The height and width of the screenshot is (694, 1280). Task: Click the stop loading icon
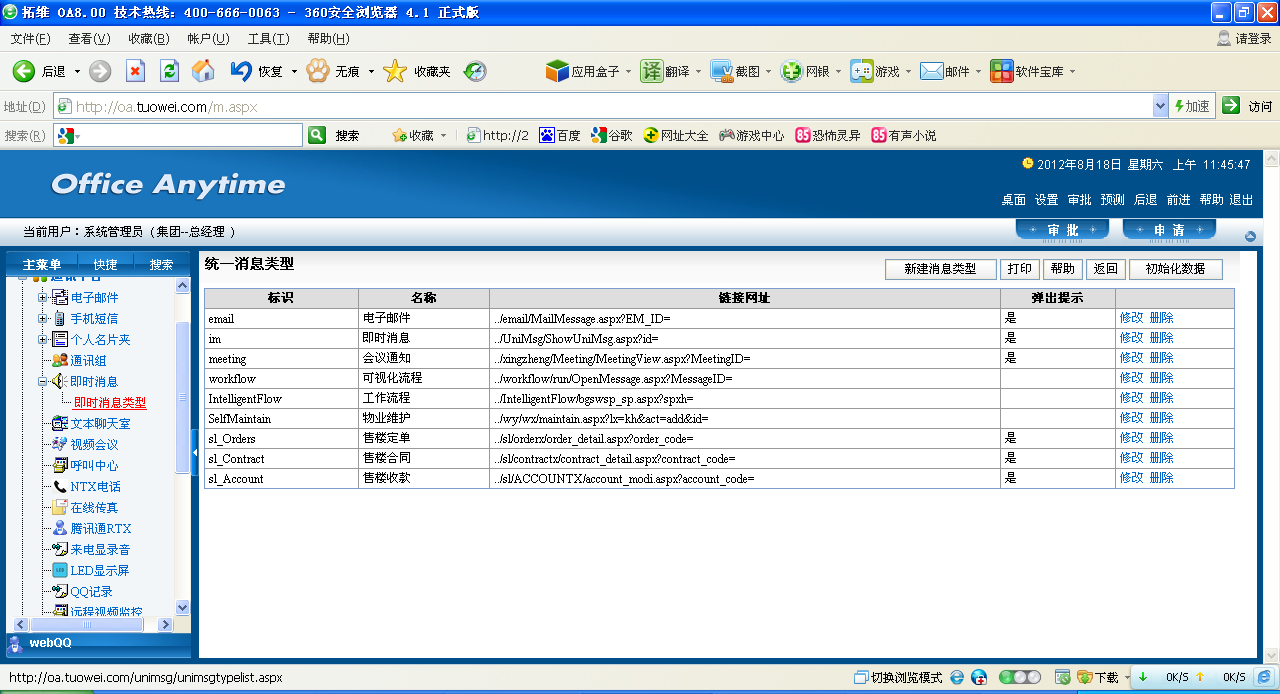(x=135, y=71)
